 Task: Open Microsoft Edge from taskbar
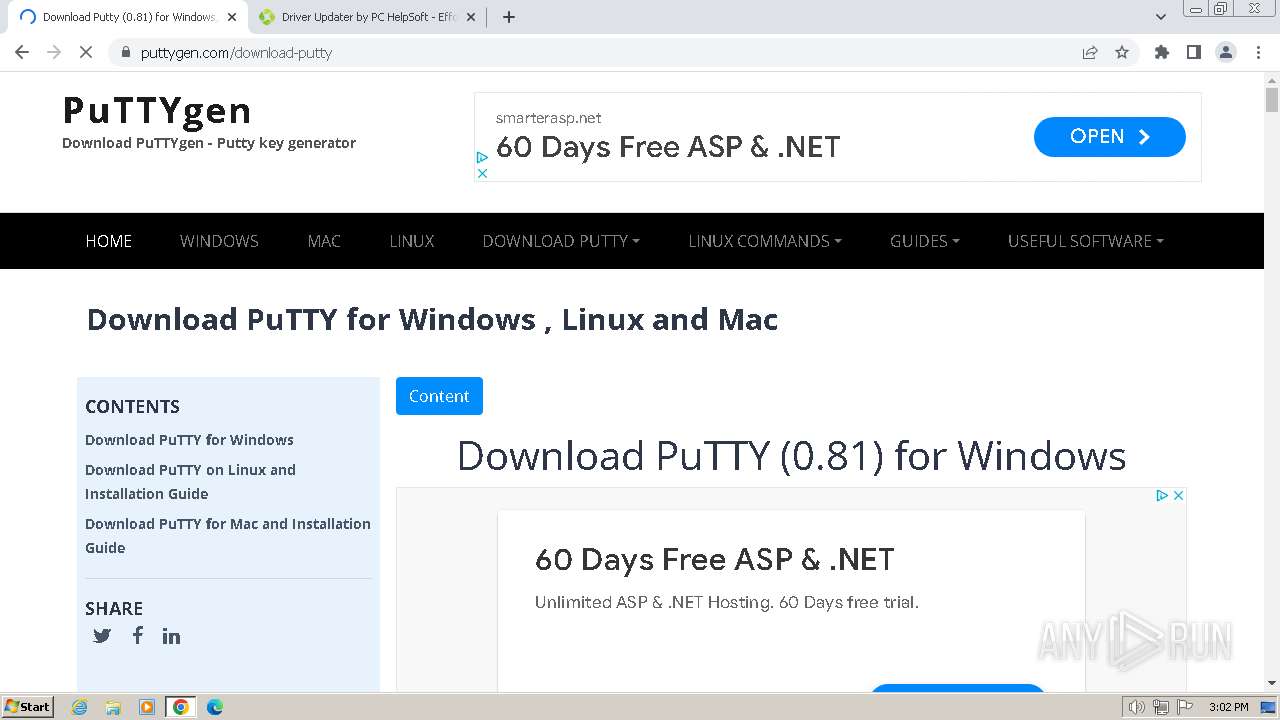pyautogui.click(x=215, y=707)
